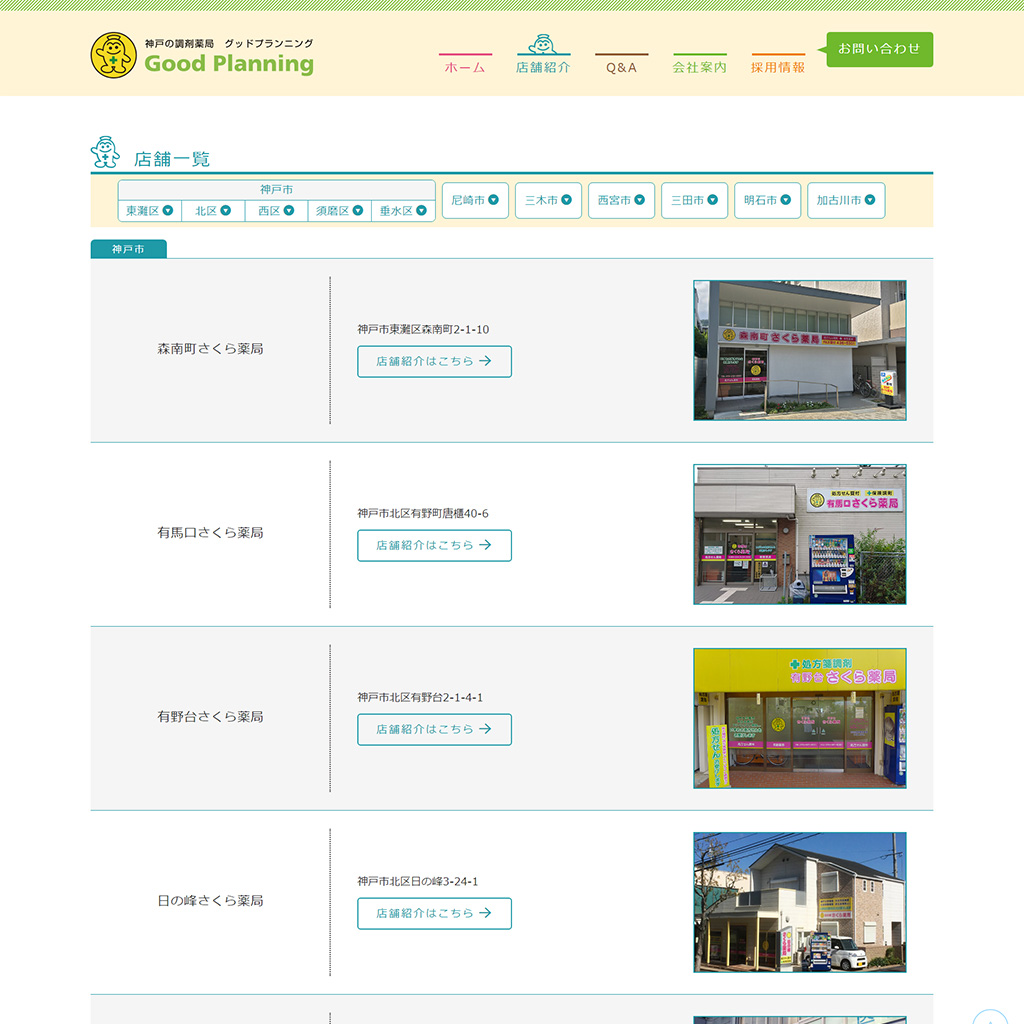Jump to 垂水区 store section
The image size is (1024, 1024).
click(403, 210)
